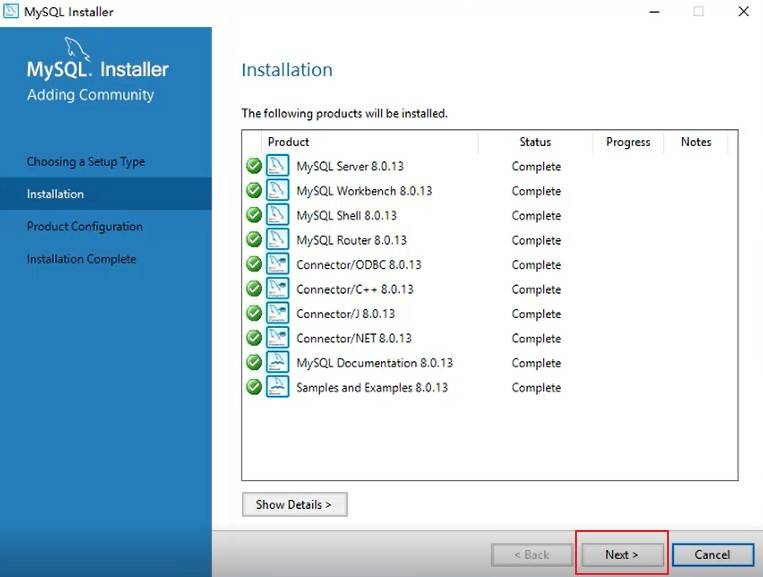Go back with the Back button
The height and width of the screenshot is (577, 763).
(x=532, y=555)
